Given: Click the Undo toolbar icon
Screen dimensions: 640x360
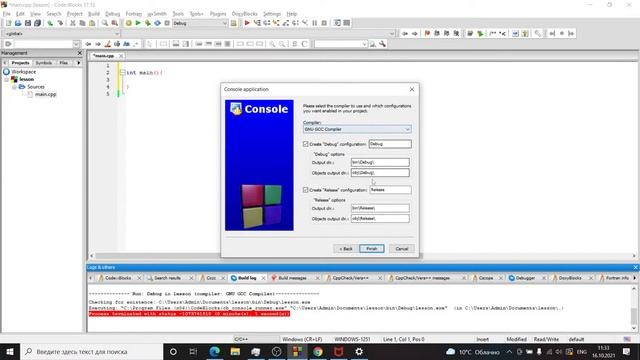Looking at the screenshot, I should point(50,23).
